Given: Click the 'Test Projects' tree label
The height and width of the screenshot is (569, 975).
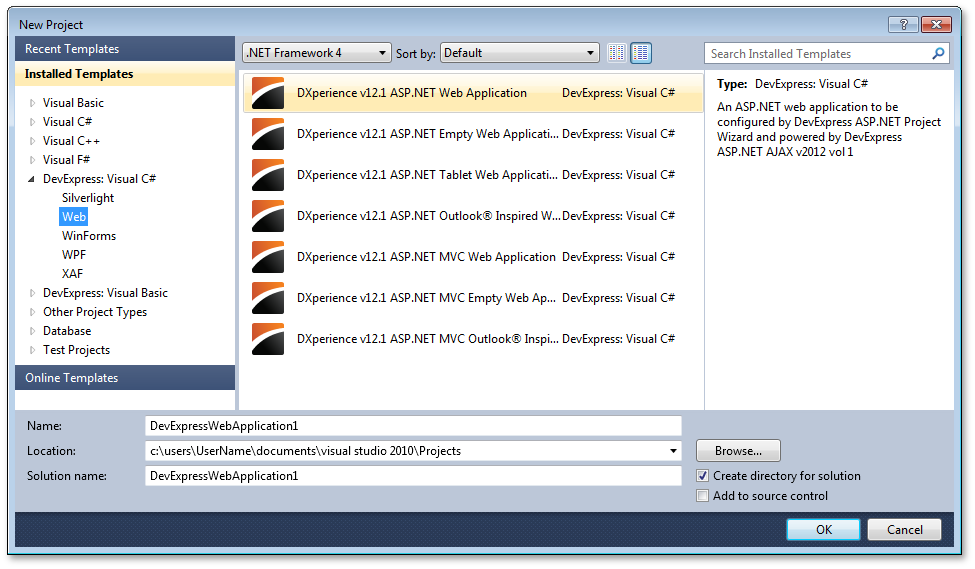Looking at the screenshot, I should 76,349.
